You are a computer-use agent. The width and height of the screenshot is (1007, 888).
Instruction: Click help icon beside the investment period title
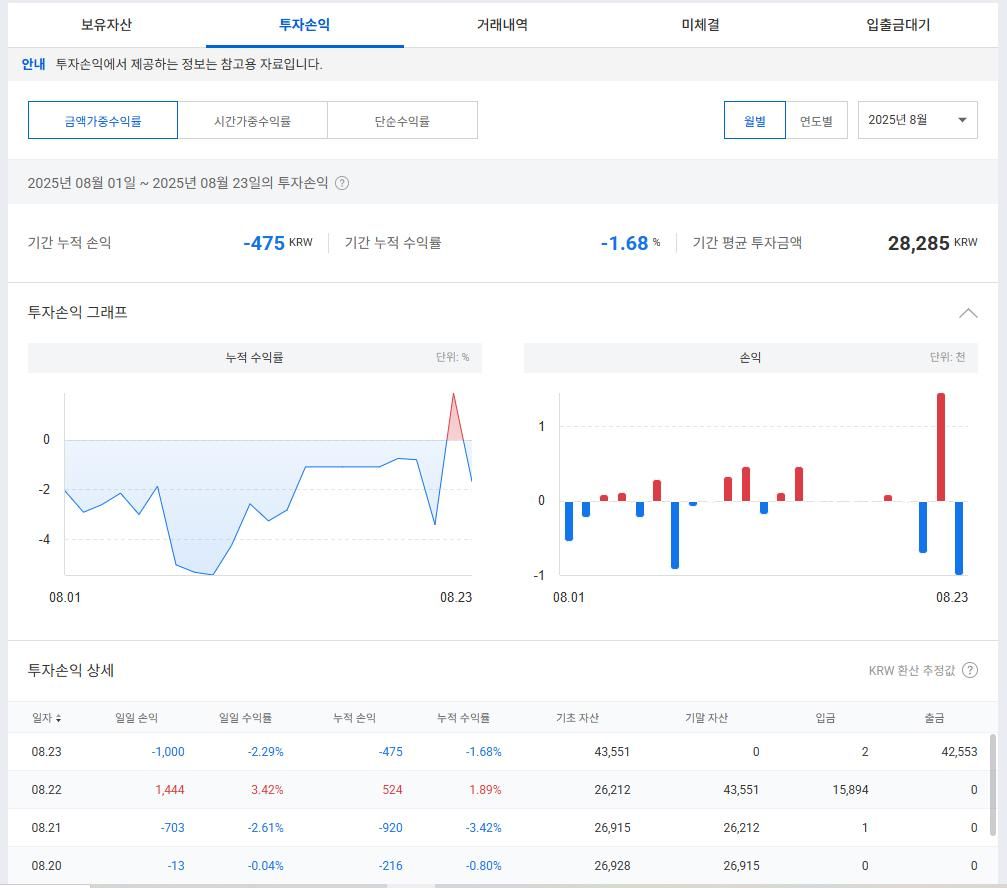pyautogui.click(x=342, y=183)
